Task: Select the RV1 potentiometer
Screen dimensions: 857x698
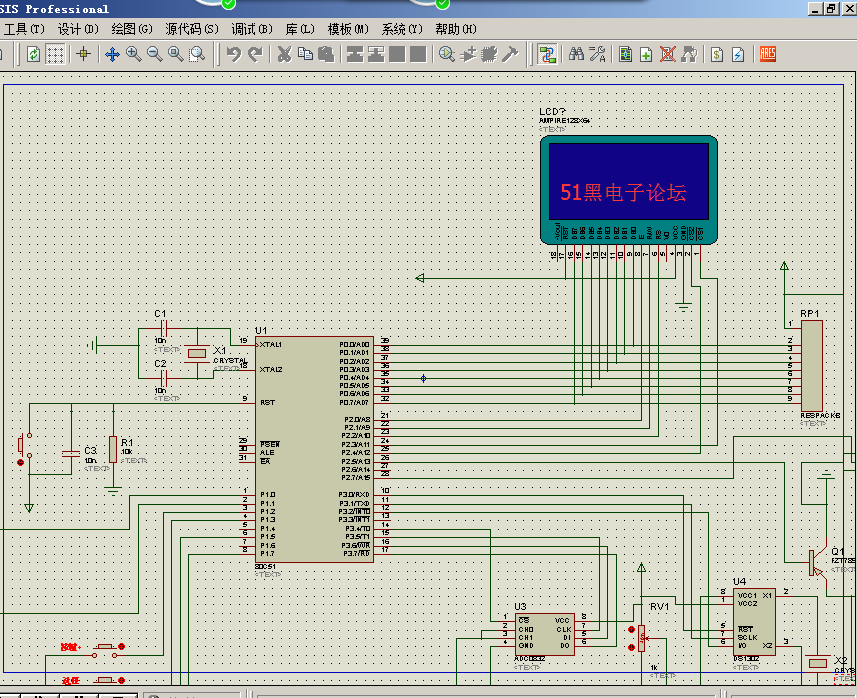Action: 641,638
